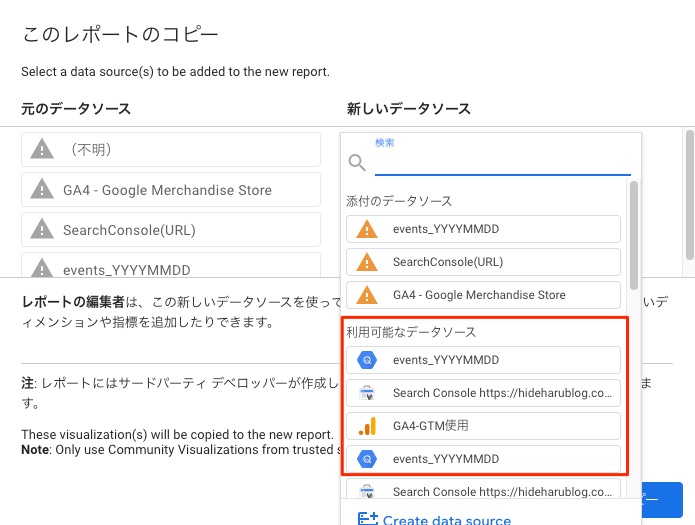Click the blue copy report button
The image size is (695, 525).
point(662,500)
